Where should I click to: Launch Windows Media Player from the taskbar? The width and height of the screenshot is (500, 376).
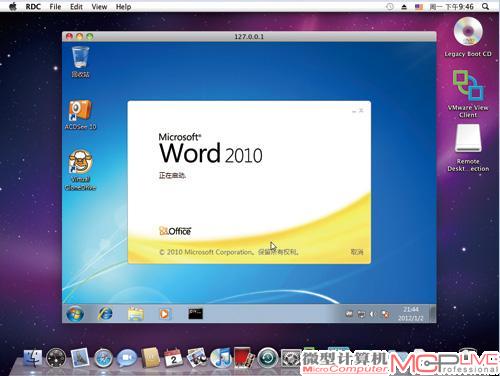tap(164, 314)
